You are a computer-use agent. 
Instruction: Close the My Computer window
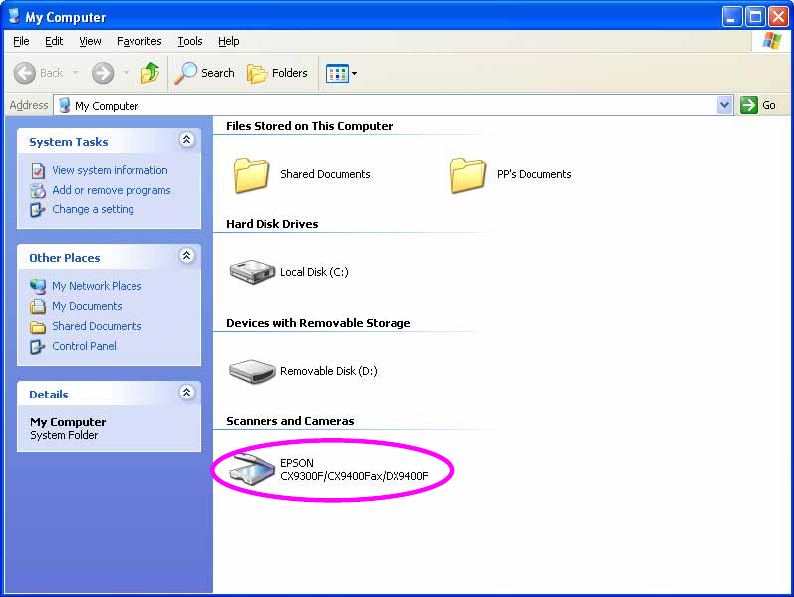pyautogui.click(x=778, y=17)
